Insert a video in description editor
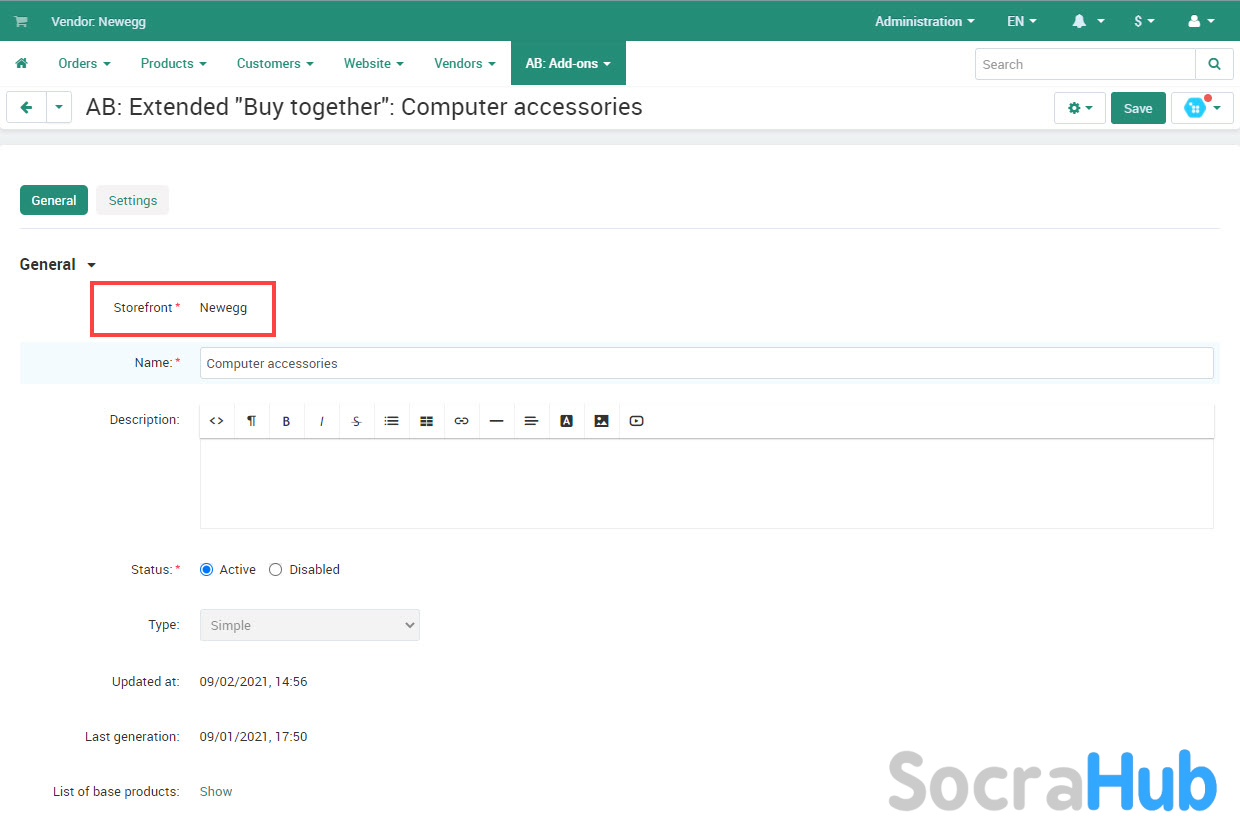The height and width of the screenshot is (816, 1240). [x=636, y=421]
